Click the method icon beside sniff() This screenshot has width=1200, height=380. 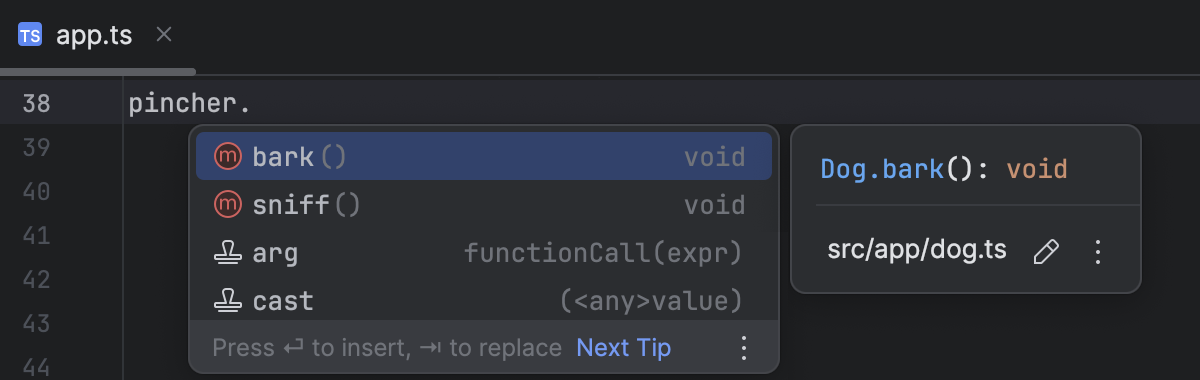click(228, 205)
